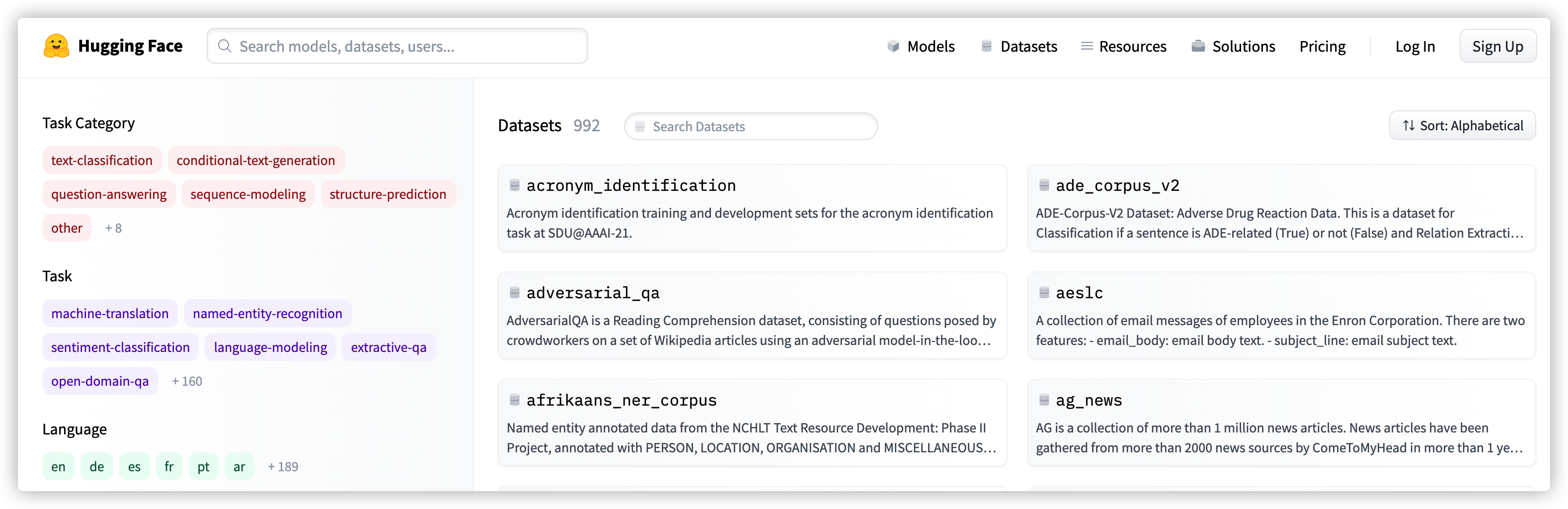Select the extractive-qa task tag
The image size is (1568, 509).
(x=389, y=347)
